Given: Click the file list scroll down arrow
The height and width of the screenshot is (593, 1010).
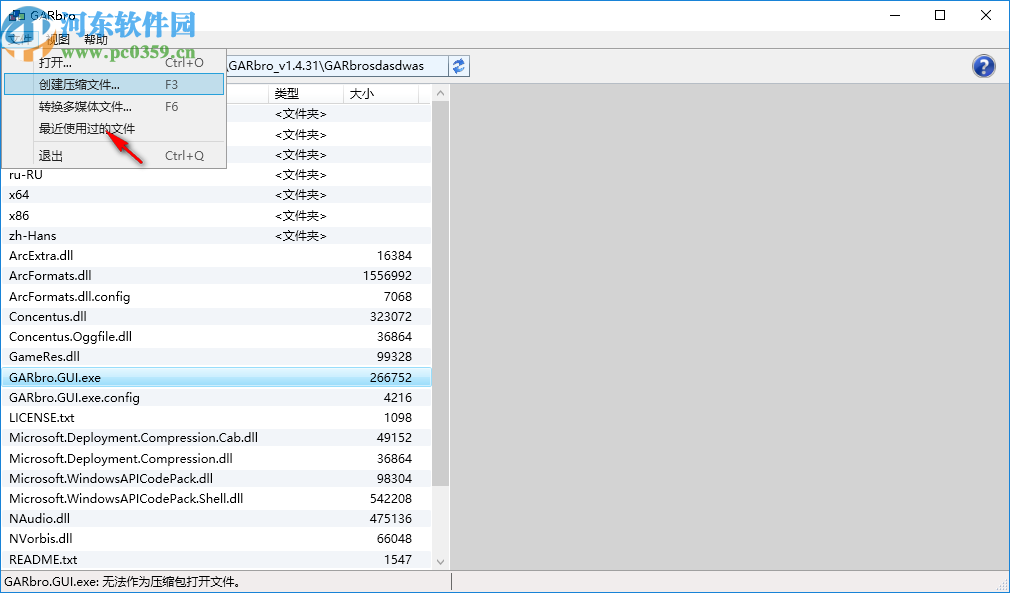Looking at the screenshot, I should 441,561.
